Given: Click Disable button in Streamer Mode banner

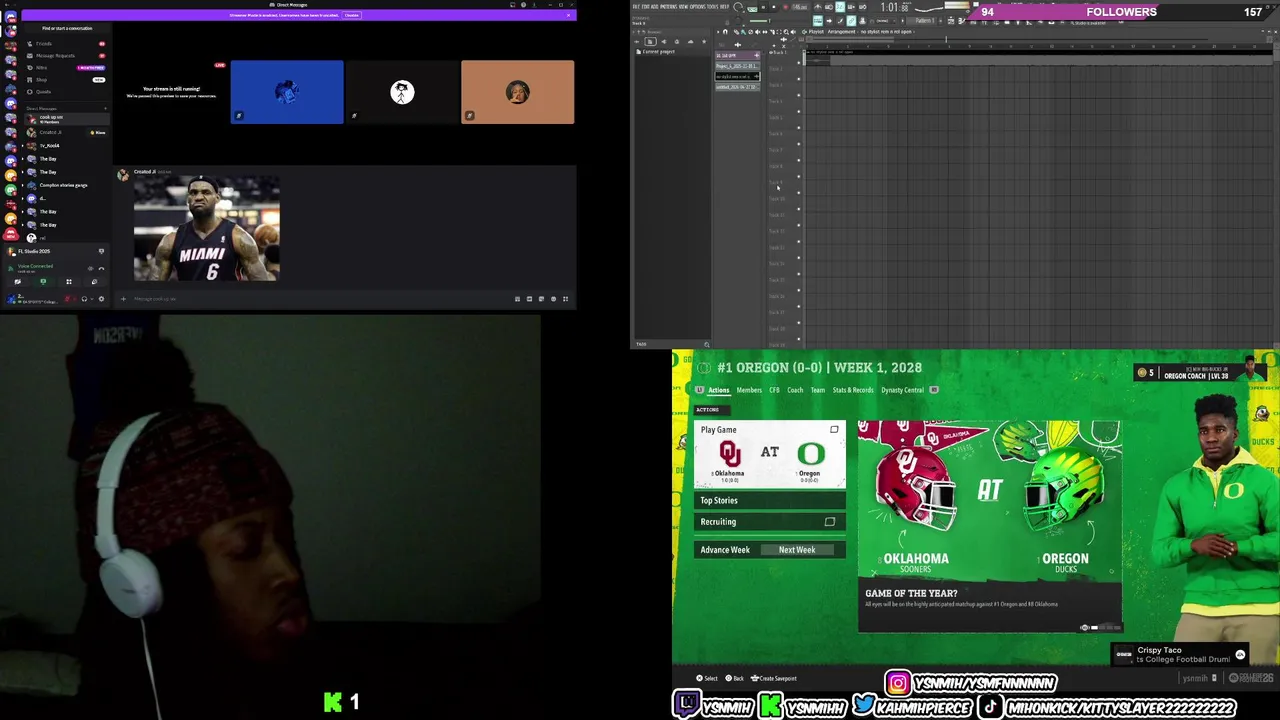Looking at the screenshot, I should tap(351, 15).
